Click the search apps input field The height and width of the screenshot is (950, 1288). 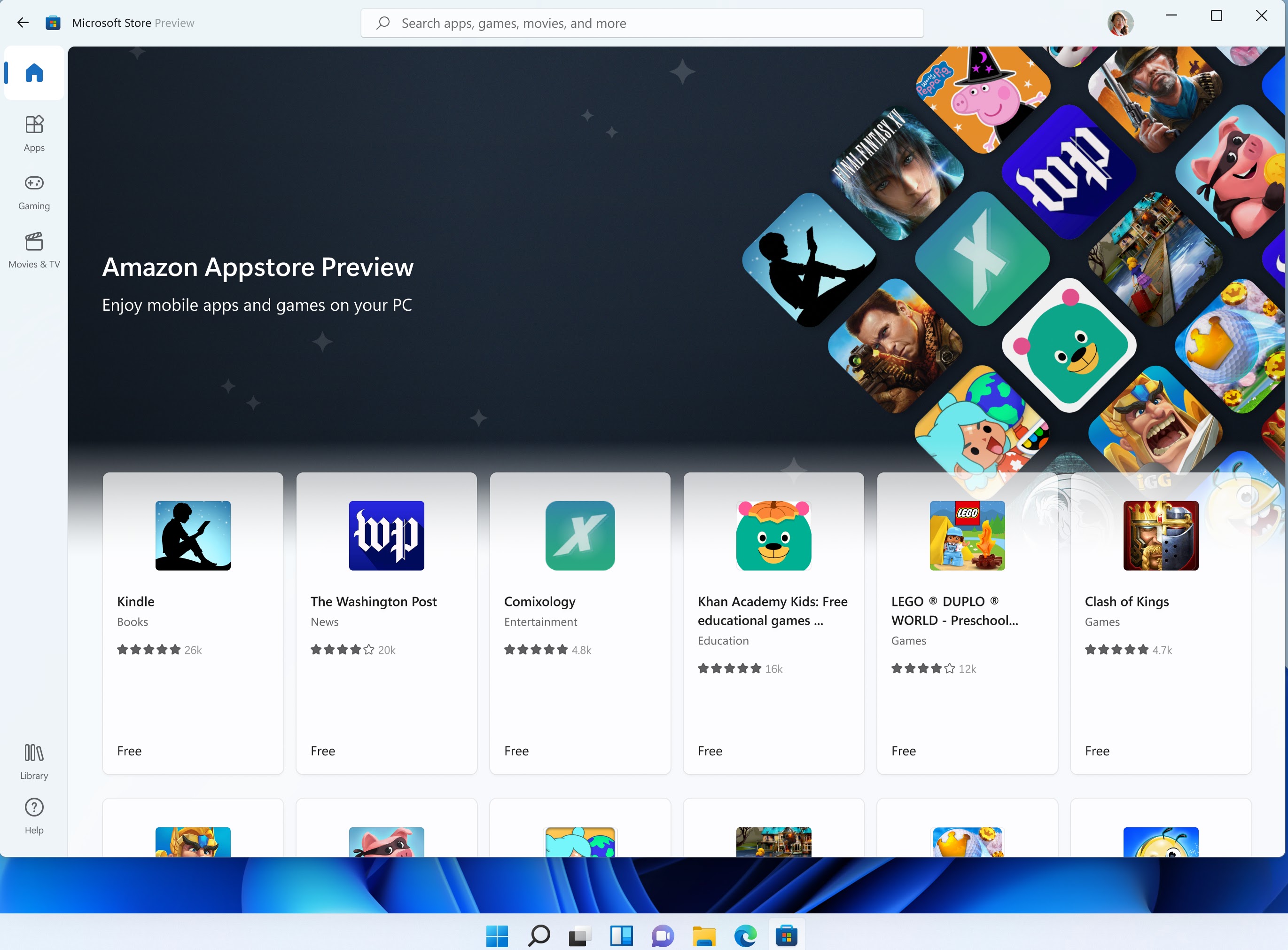coord(641,23)
